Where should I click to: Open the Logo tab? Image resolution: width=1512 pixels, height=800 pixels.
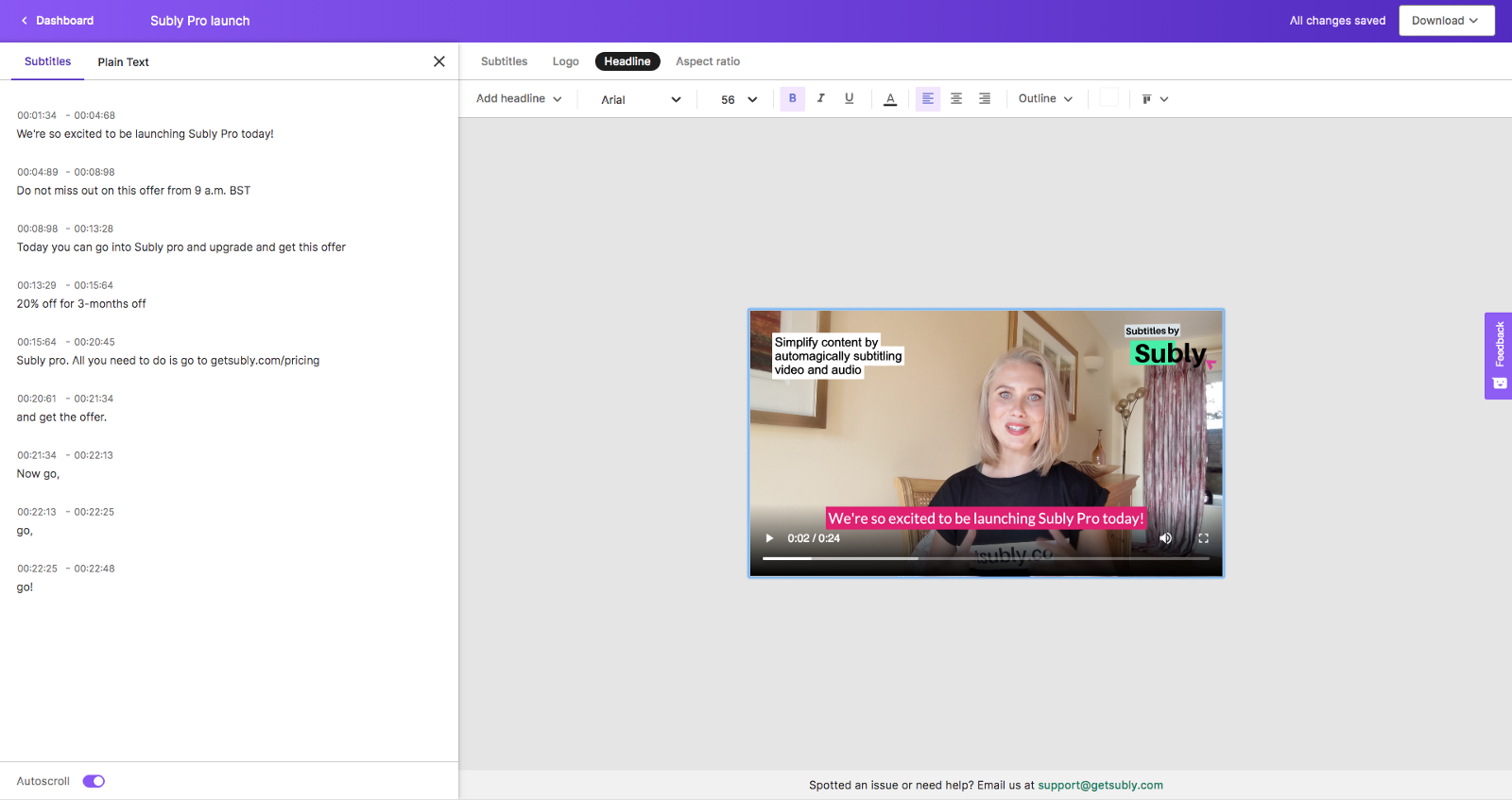pos(565,61)
